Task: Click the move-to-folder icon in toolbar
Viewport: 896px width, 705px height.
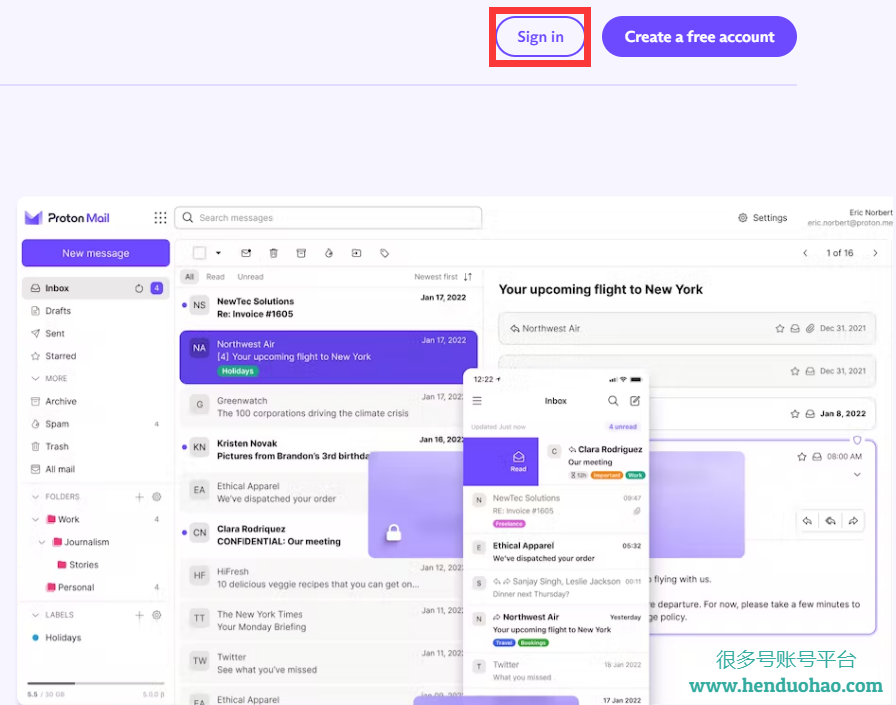Action: tap(357, 253)
